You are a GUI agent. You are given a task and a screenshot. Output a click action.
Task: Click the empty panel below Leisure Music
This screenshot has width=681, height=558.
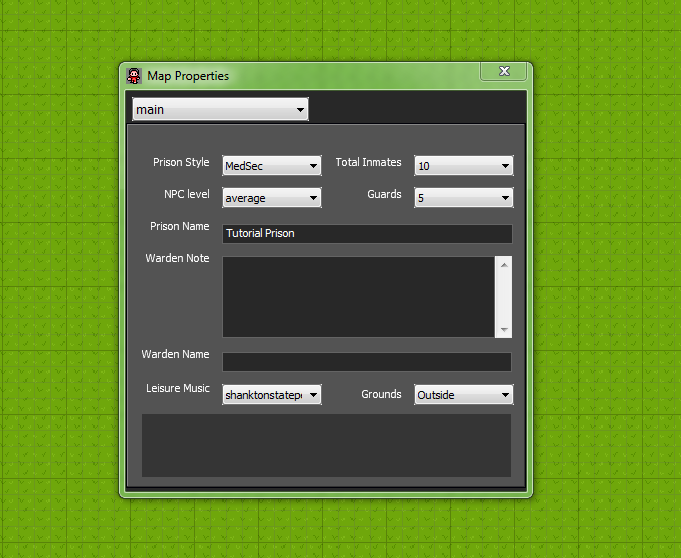pyautogui.click(x=326, y=445)
